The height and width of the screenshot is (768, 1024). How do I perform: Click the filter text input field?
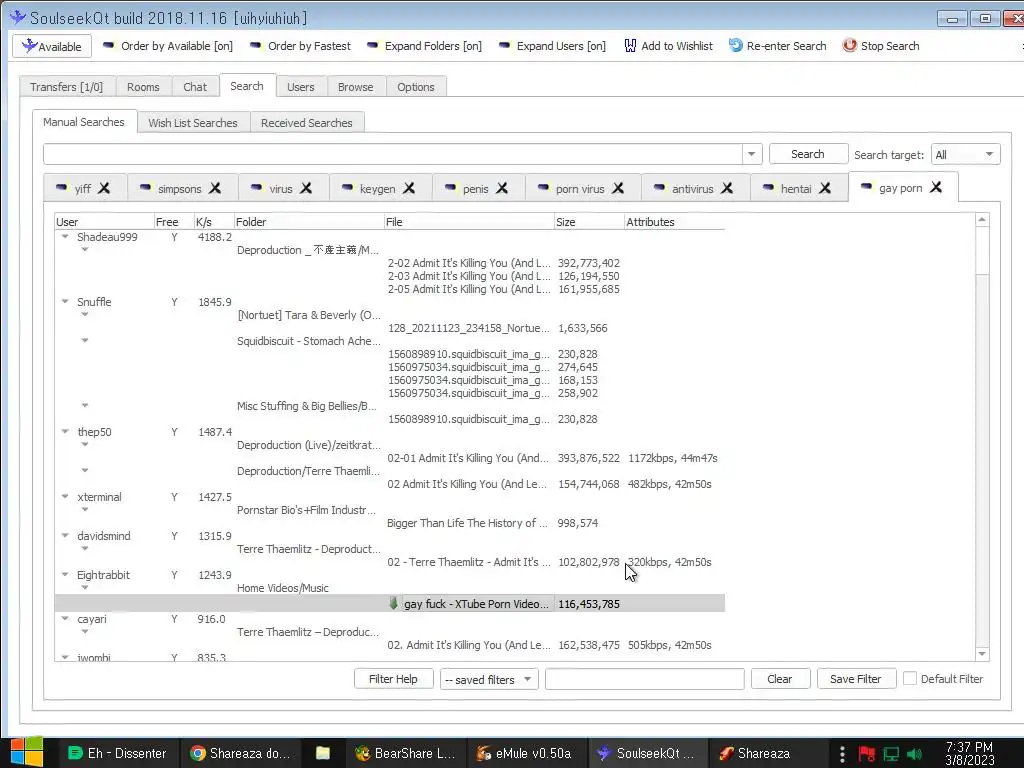click(x=645, y=679)
